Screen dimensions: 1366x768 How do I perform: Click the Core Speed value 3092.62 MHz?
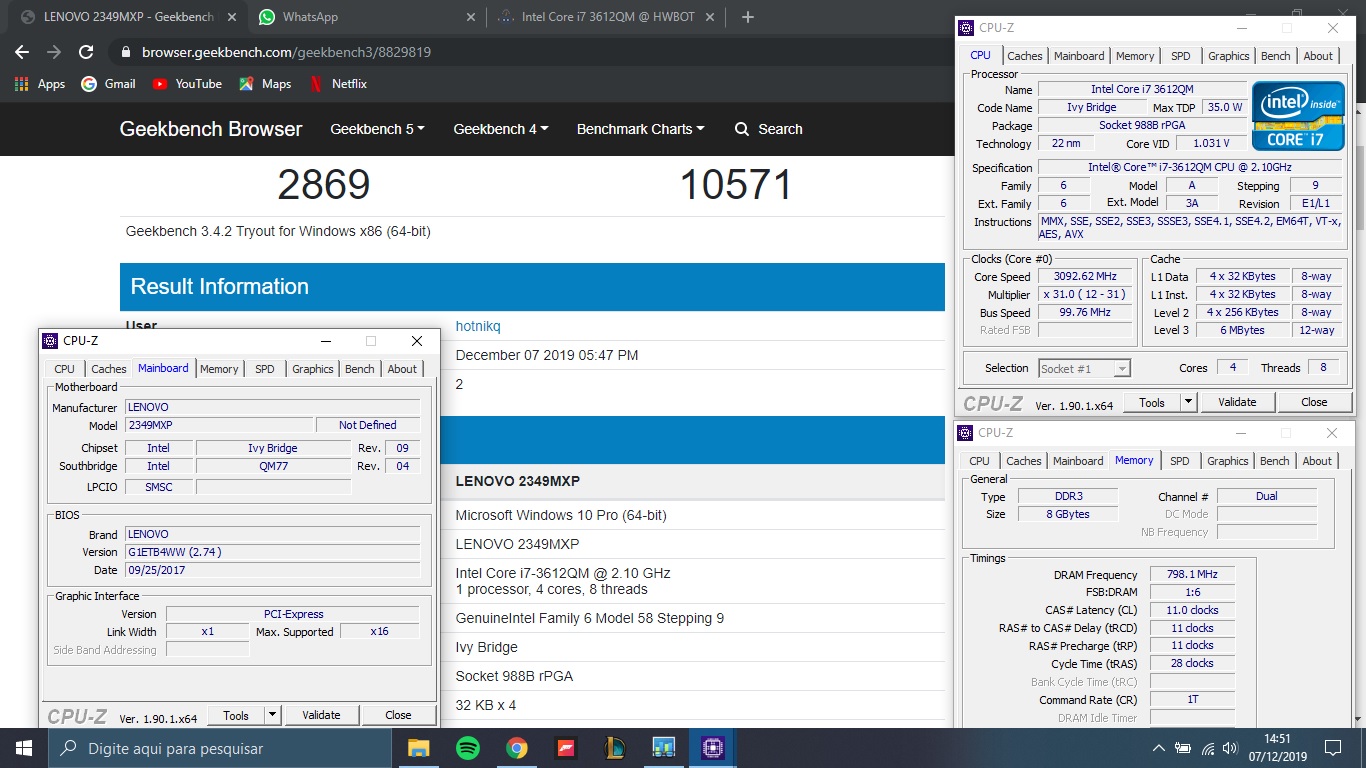coord(1085,277)
